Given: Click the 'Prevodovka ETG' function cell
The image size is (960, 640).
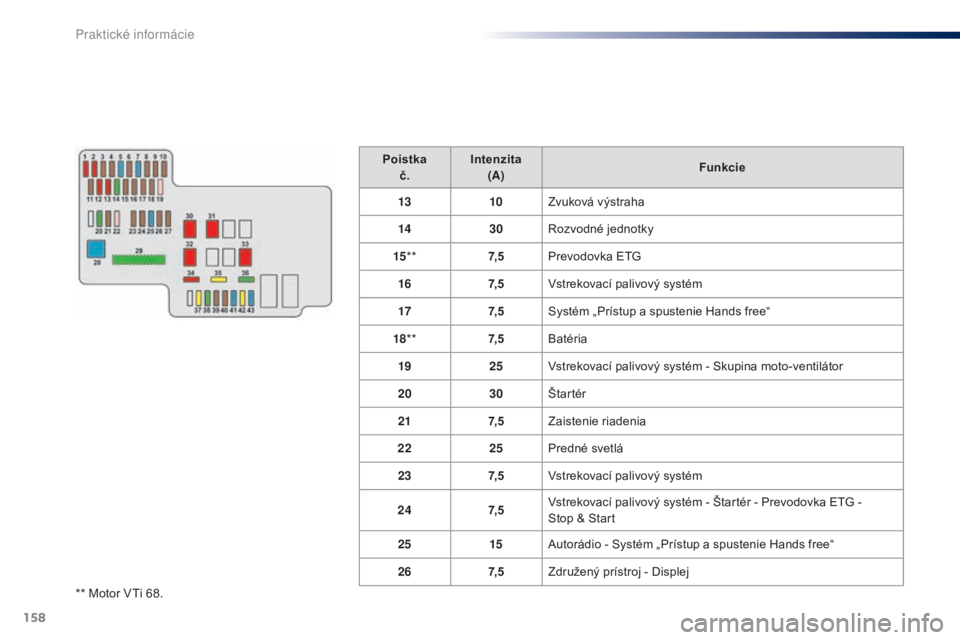Looking at the screenshot, I should [722, 257].
